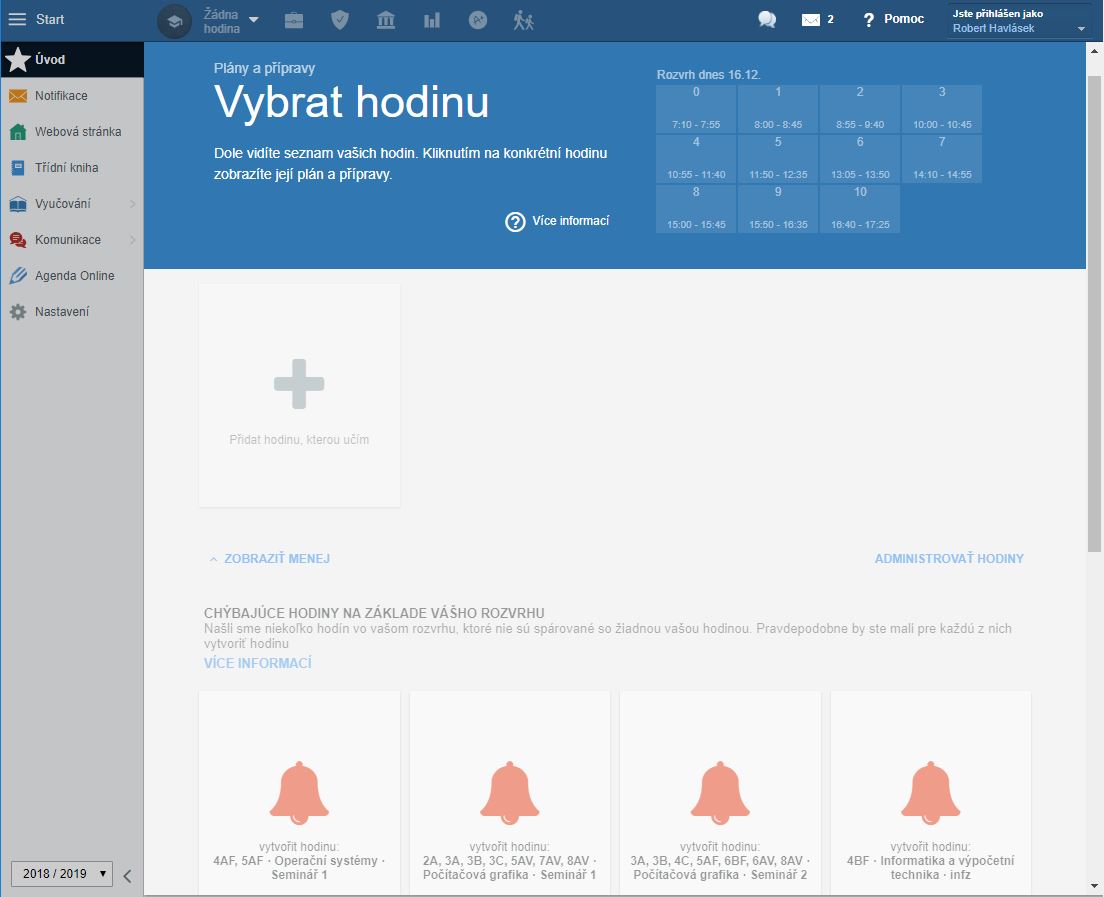Image resolution: width=1104 pixels, height=897 pixels.
Task: Open Třídní kniha in the sidebar
Action: coord(66,168)
